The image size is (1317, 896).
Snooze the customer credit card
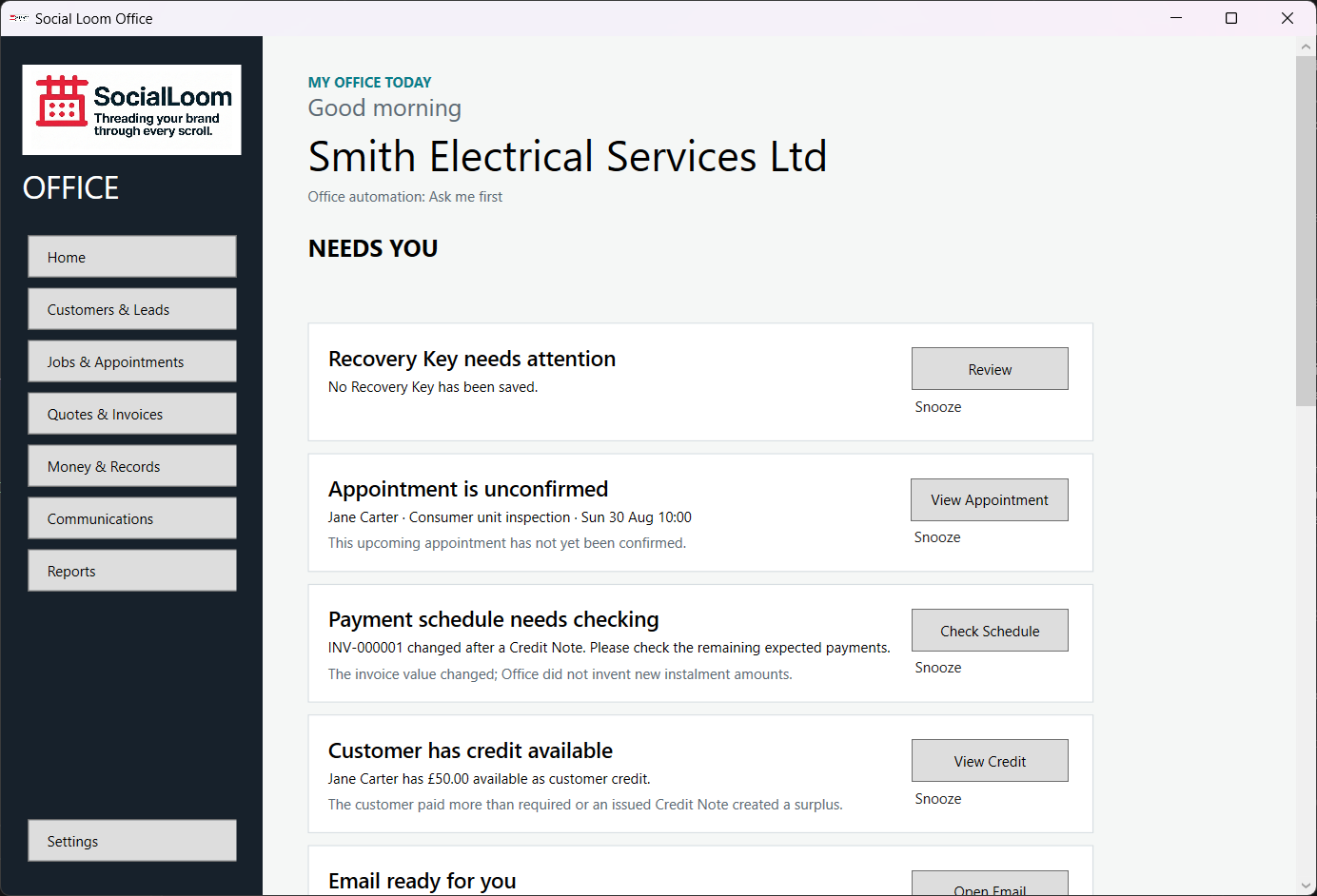click(938, 799)
